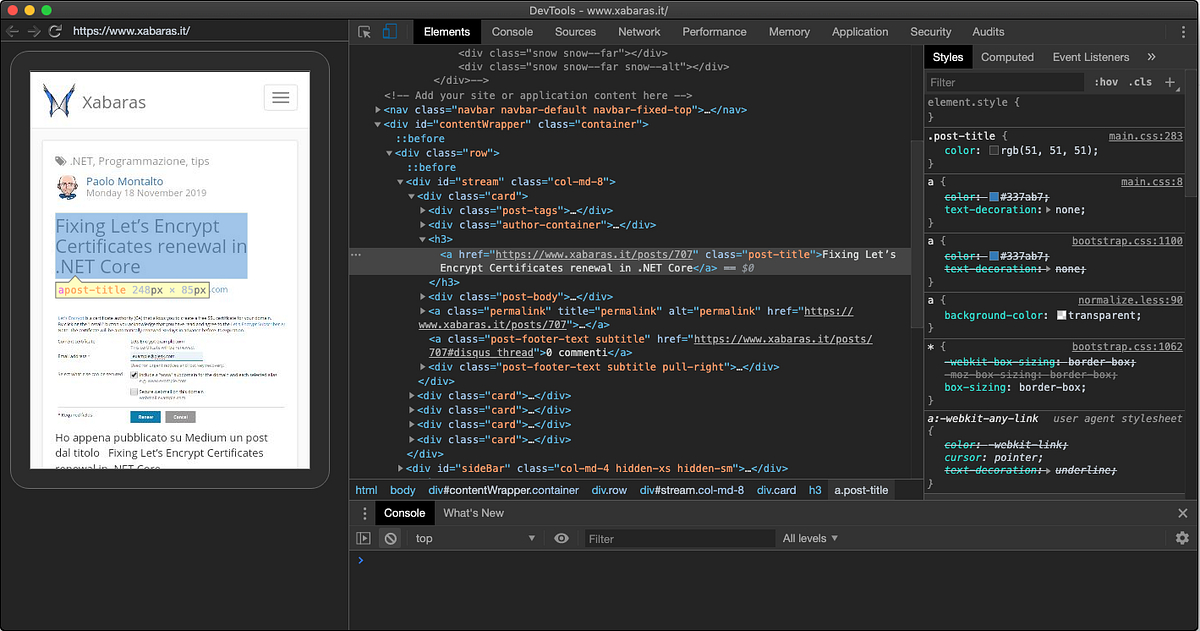Add a new style rule with plus icon
The image size is (1200, 631).
(1170, 82)
